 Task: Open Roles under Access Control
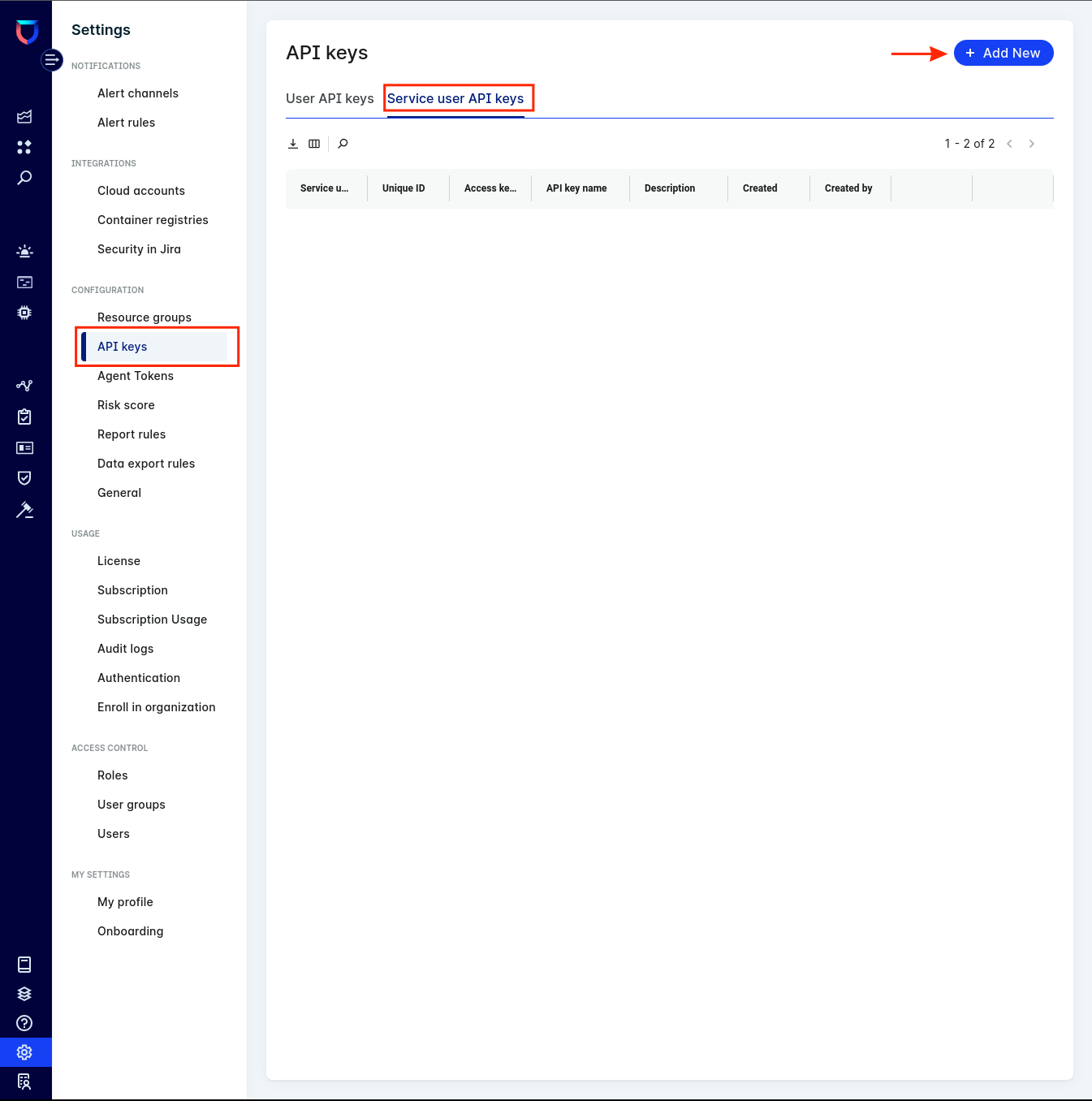point(112,775)
